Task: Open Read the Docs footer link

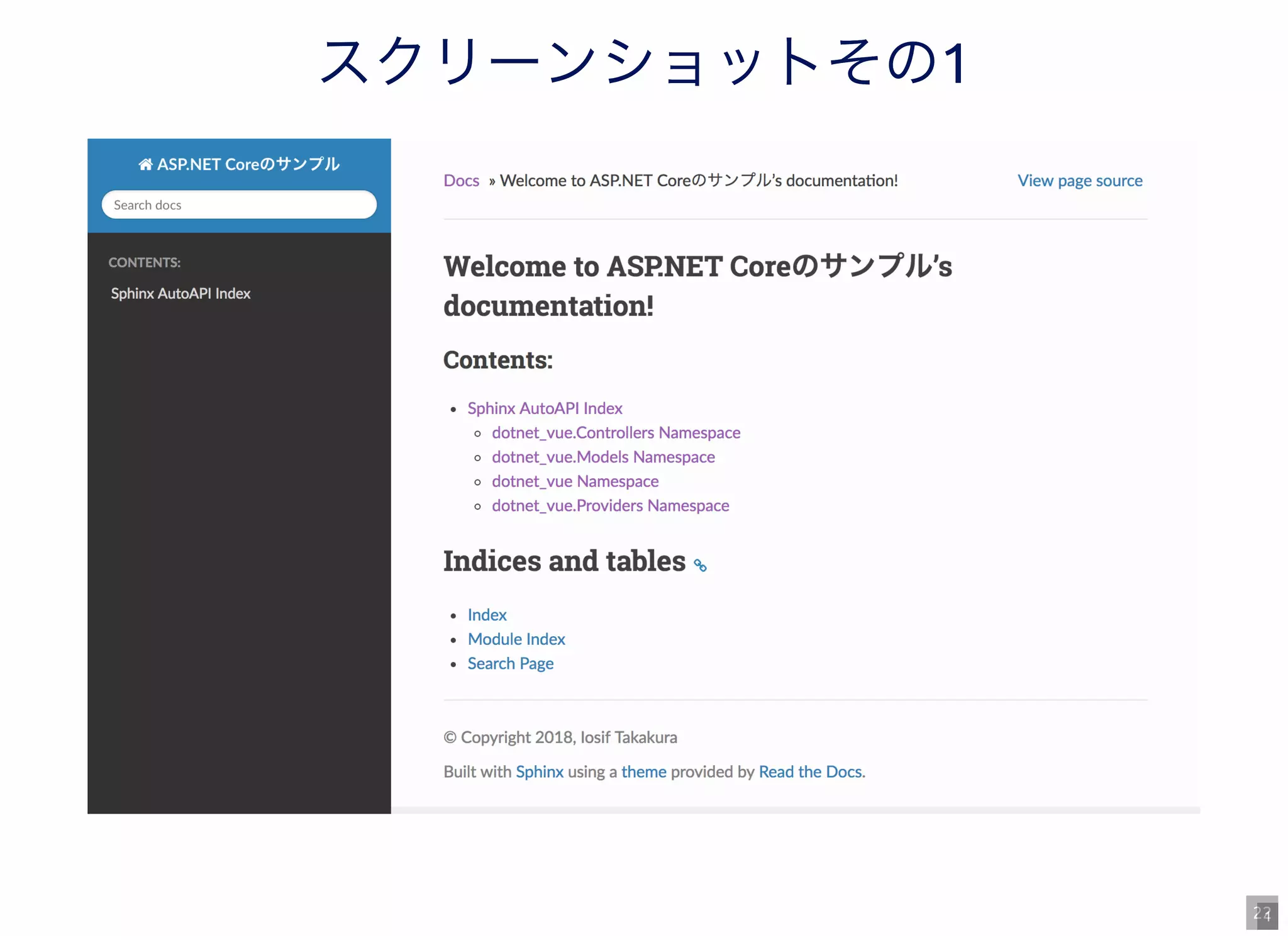Action: pyautogui.click(x=810, y=772)
